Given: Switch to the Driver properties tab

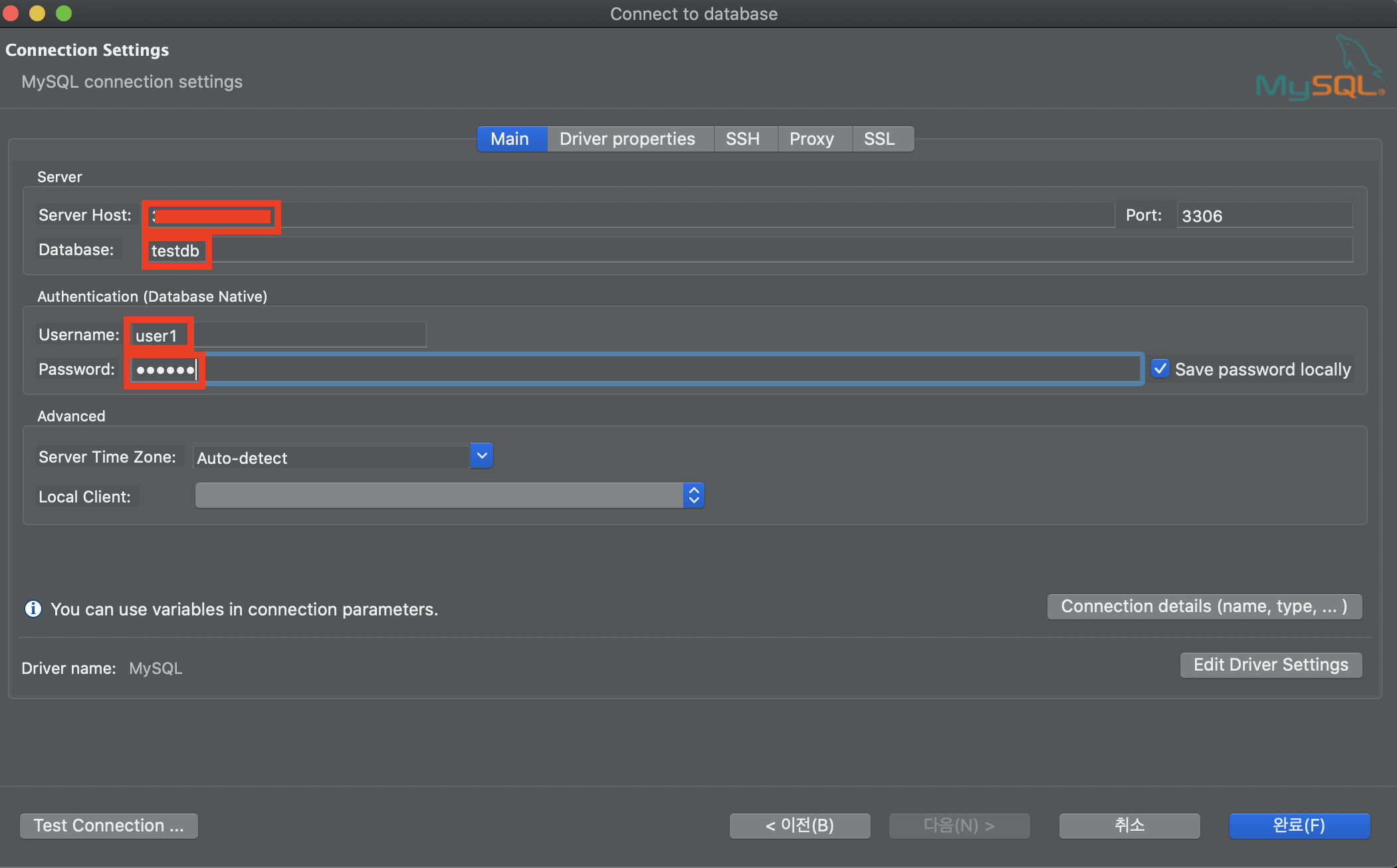Looking at the screenshot, I should [627, 139].
